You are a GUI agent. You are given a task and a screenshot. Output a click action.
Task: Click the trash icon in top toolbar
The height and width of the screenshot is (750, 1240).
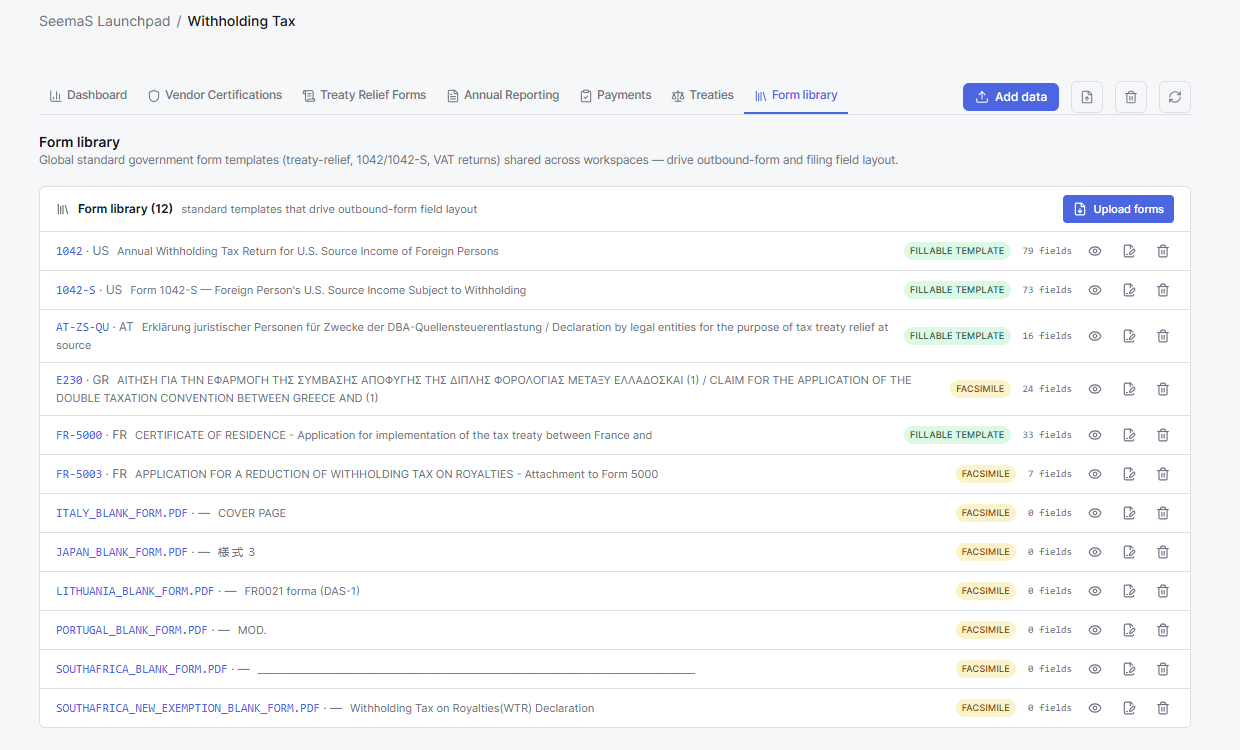pos(1131,97)
